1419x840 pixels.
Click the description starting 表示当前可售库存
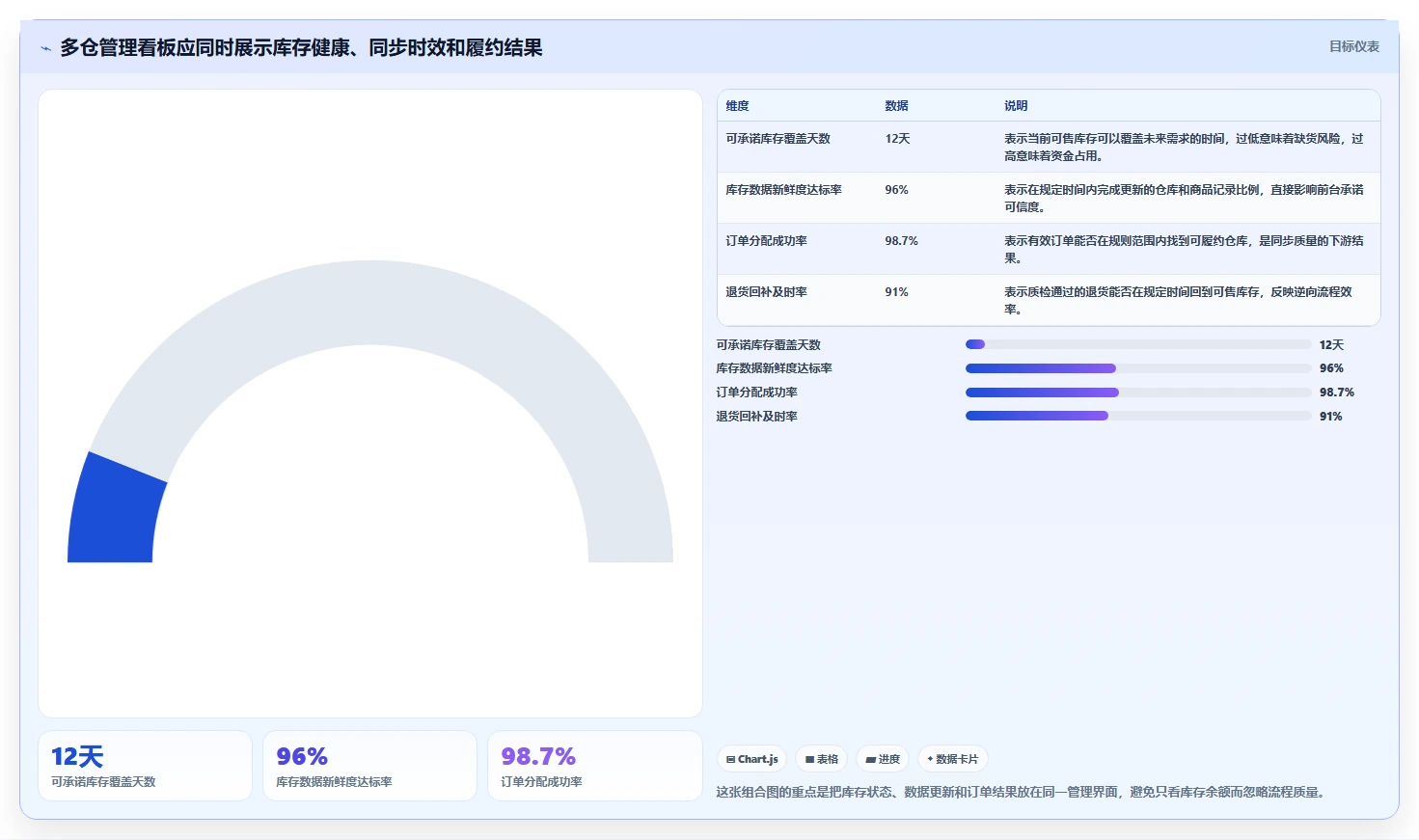point(1184,148)
